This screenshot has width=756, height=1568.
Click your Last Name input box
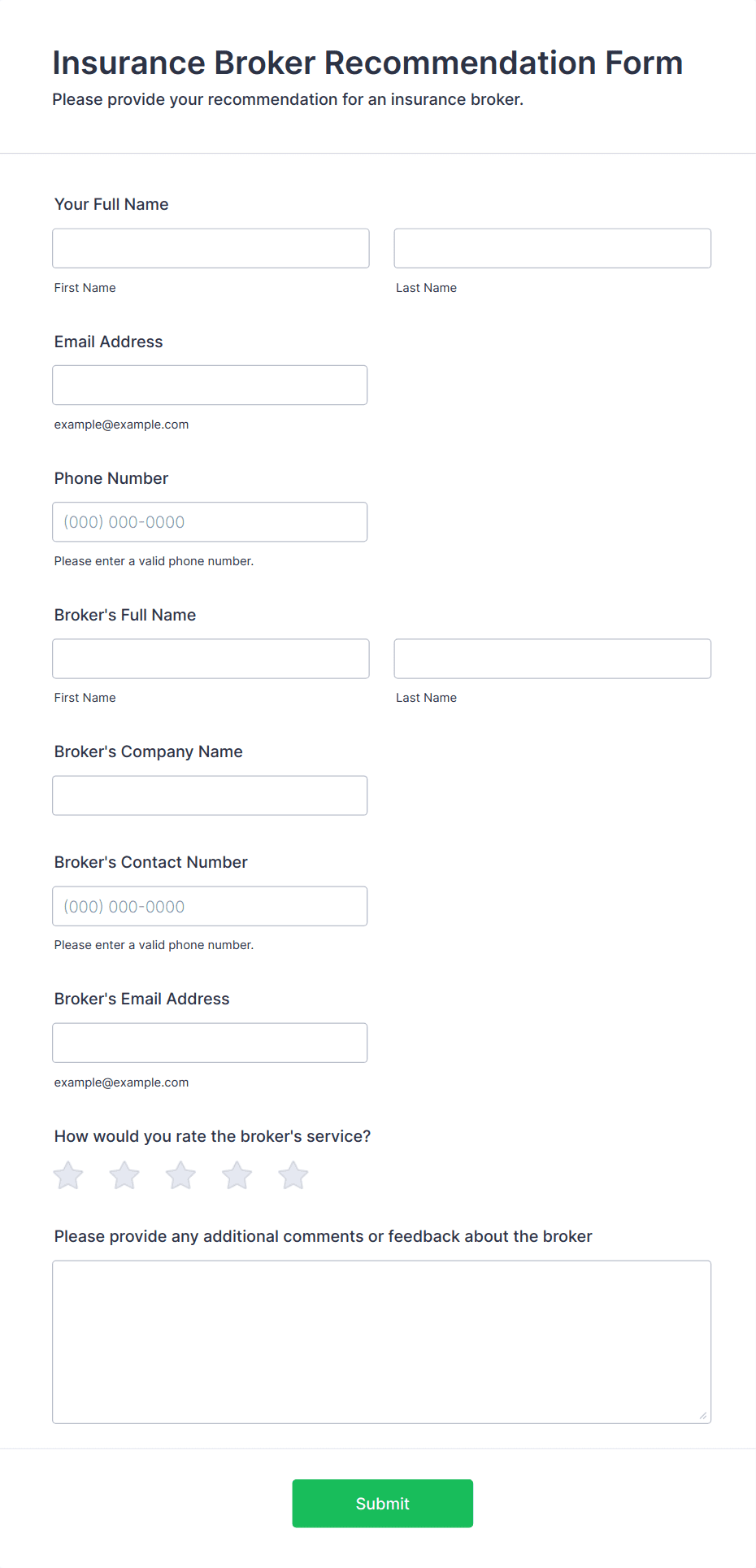pos(553,248)
